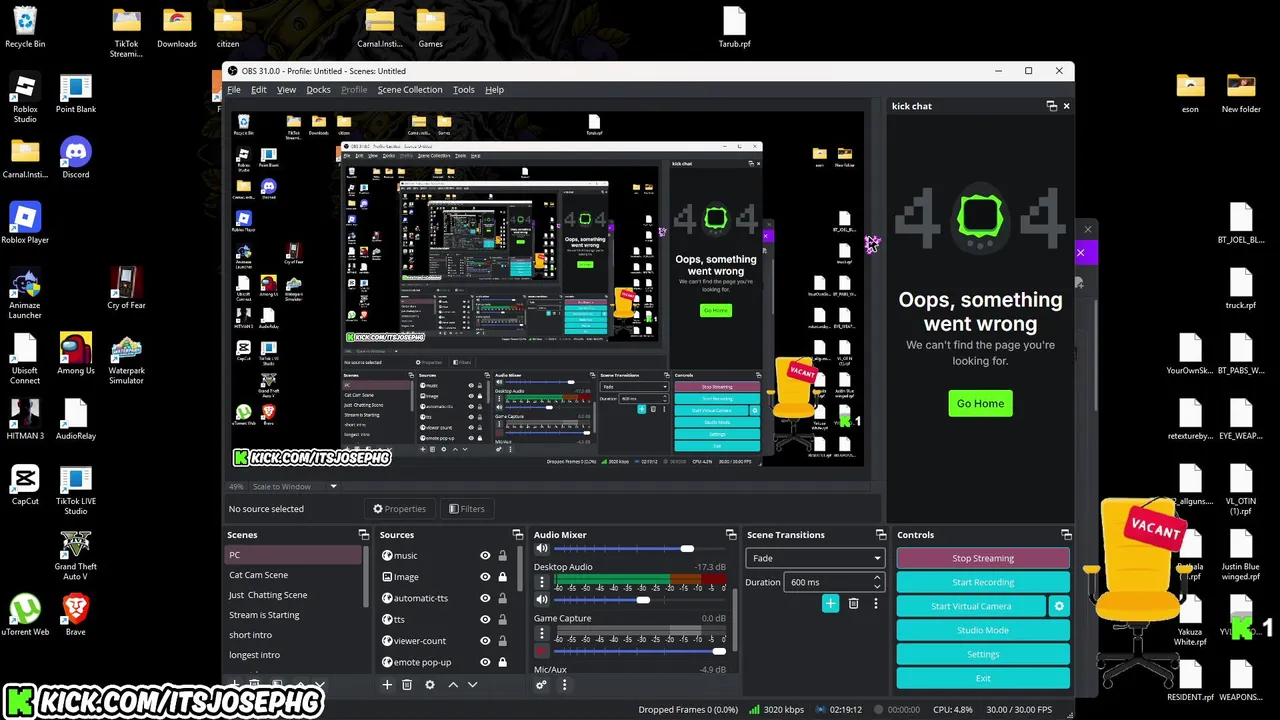
Task: Select Stream is Starting scene
Action: coord(295,615)
